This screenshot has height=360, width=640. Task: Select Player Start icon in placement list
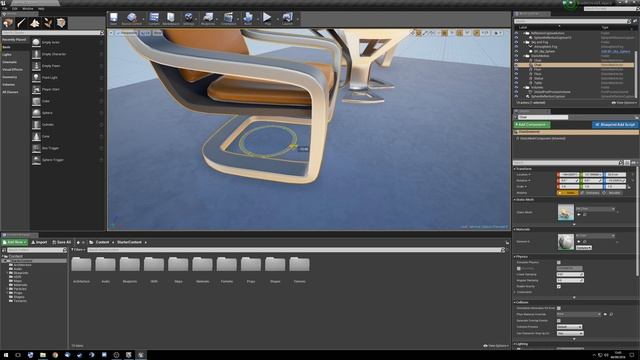pos(36,89)
